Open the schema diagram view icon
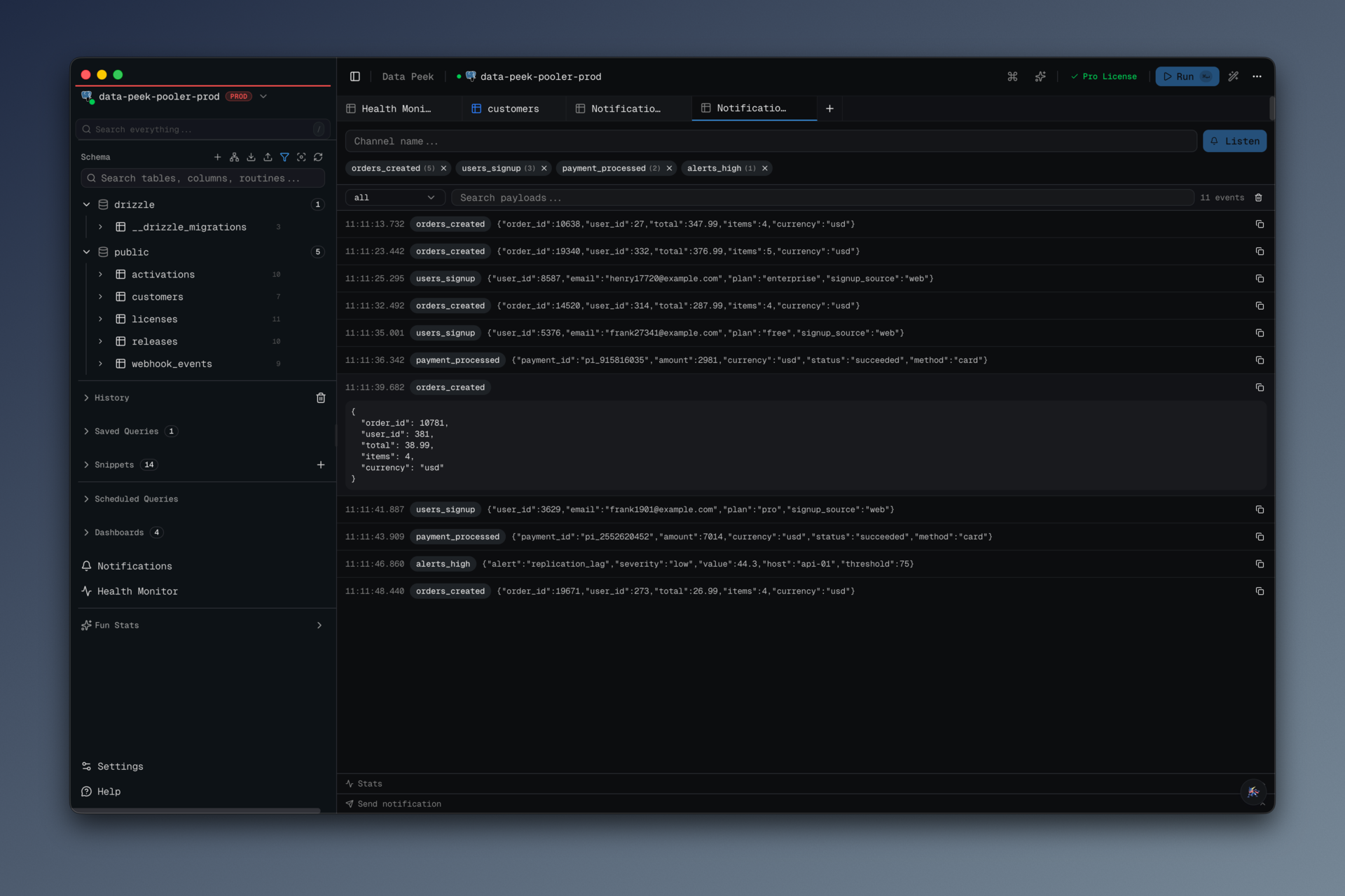The width and height of the screenshot is (1345, 896). [x=235, y=157]
